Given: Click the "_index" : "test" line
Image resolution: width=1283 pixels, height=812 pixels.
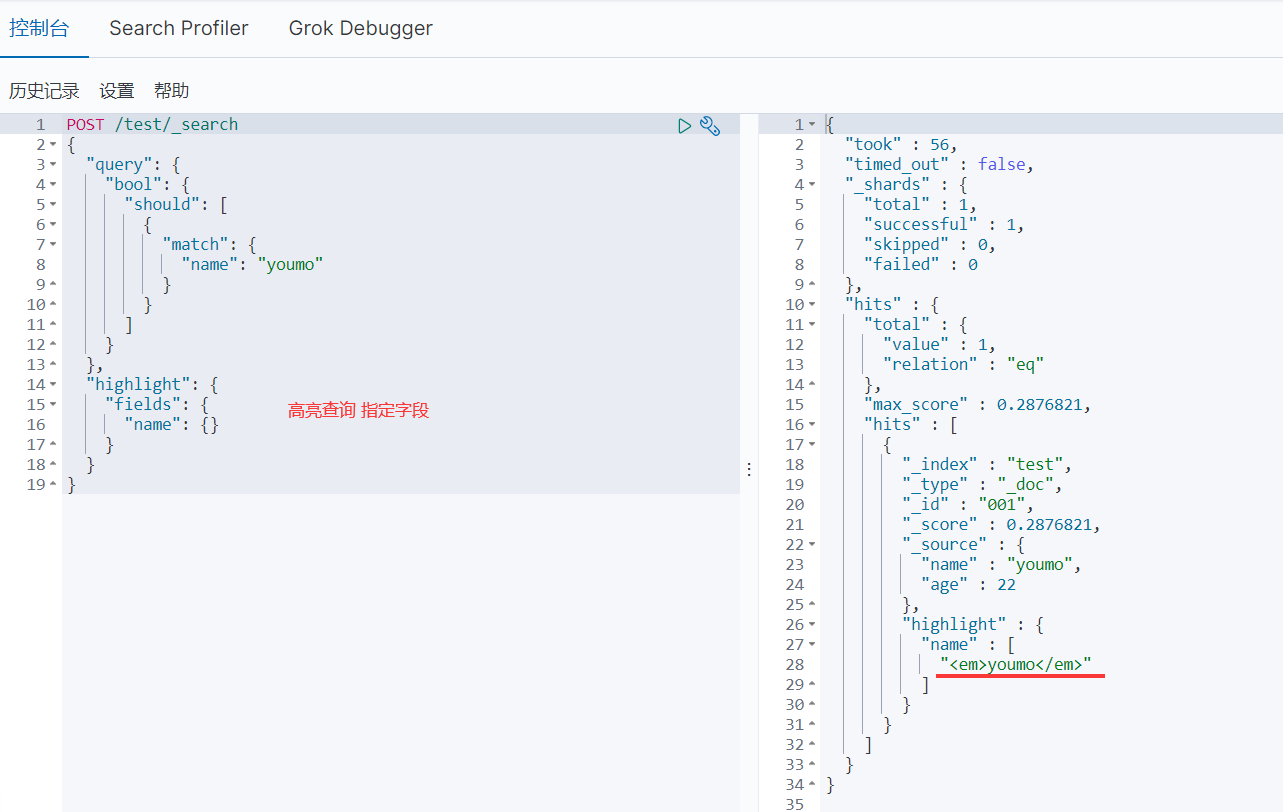Looking at the screenshot, I should [986, 465].
